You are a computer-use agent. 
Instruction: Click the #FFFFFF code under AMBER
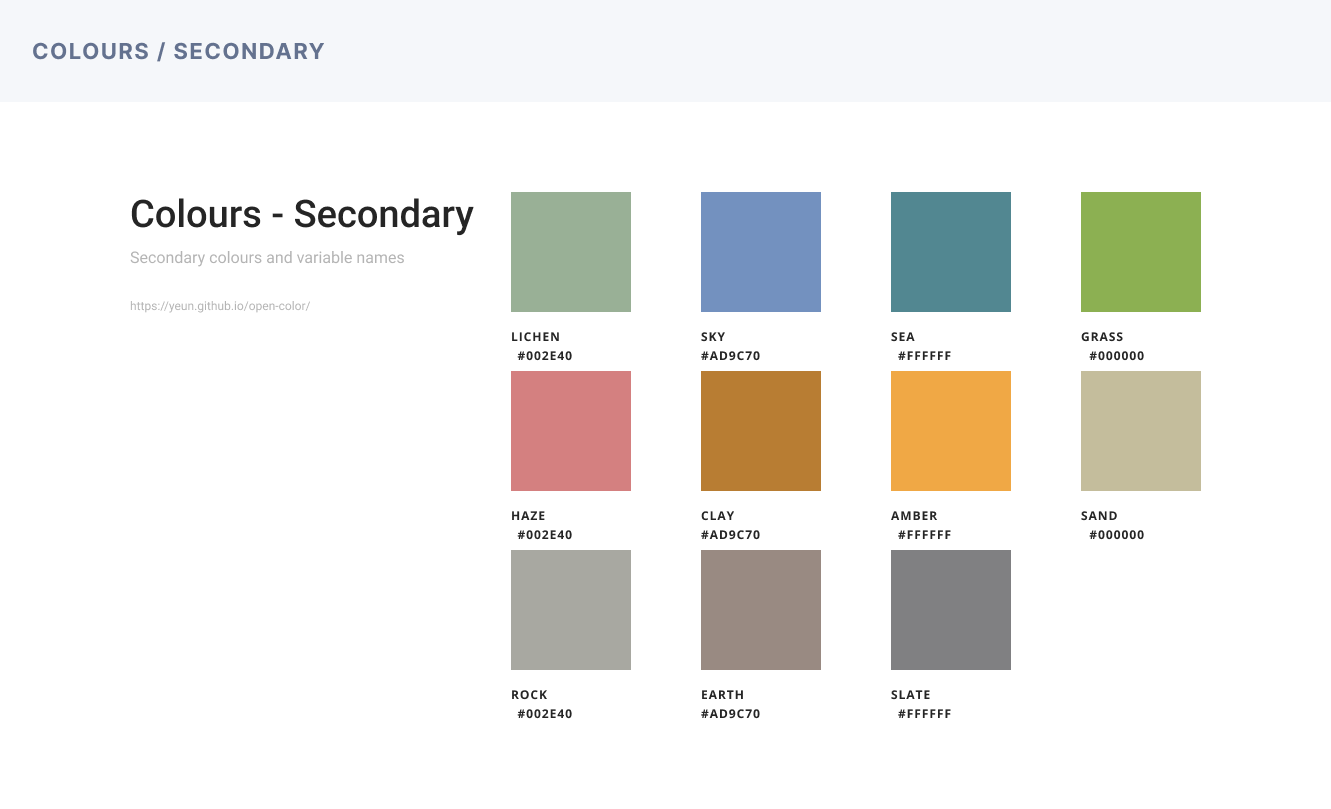(924, 535)
